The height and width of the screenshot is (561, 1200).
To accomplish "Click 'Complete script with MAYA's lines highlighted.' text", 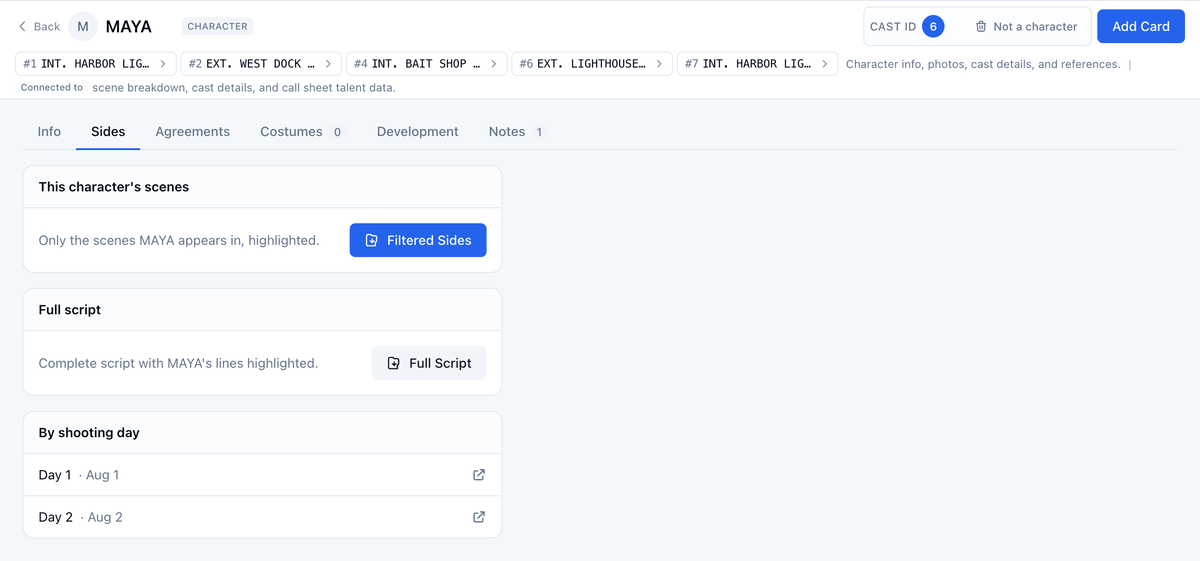I will 178,363.
